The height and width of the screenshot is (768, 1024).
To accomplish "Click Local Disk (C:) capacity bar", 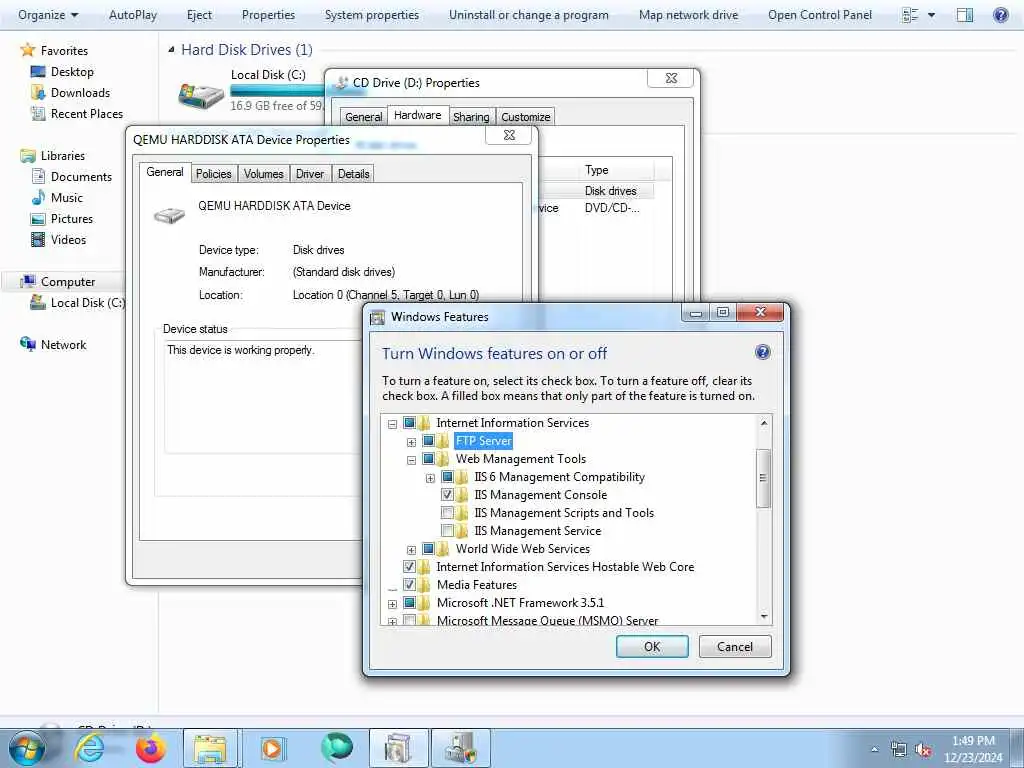I will [277, 91].
